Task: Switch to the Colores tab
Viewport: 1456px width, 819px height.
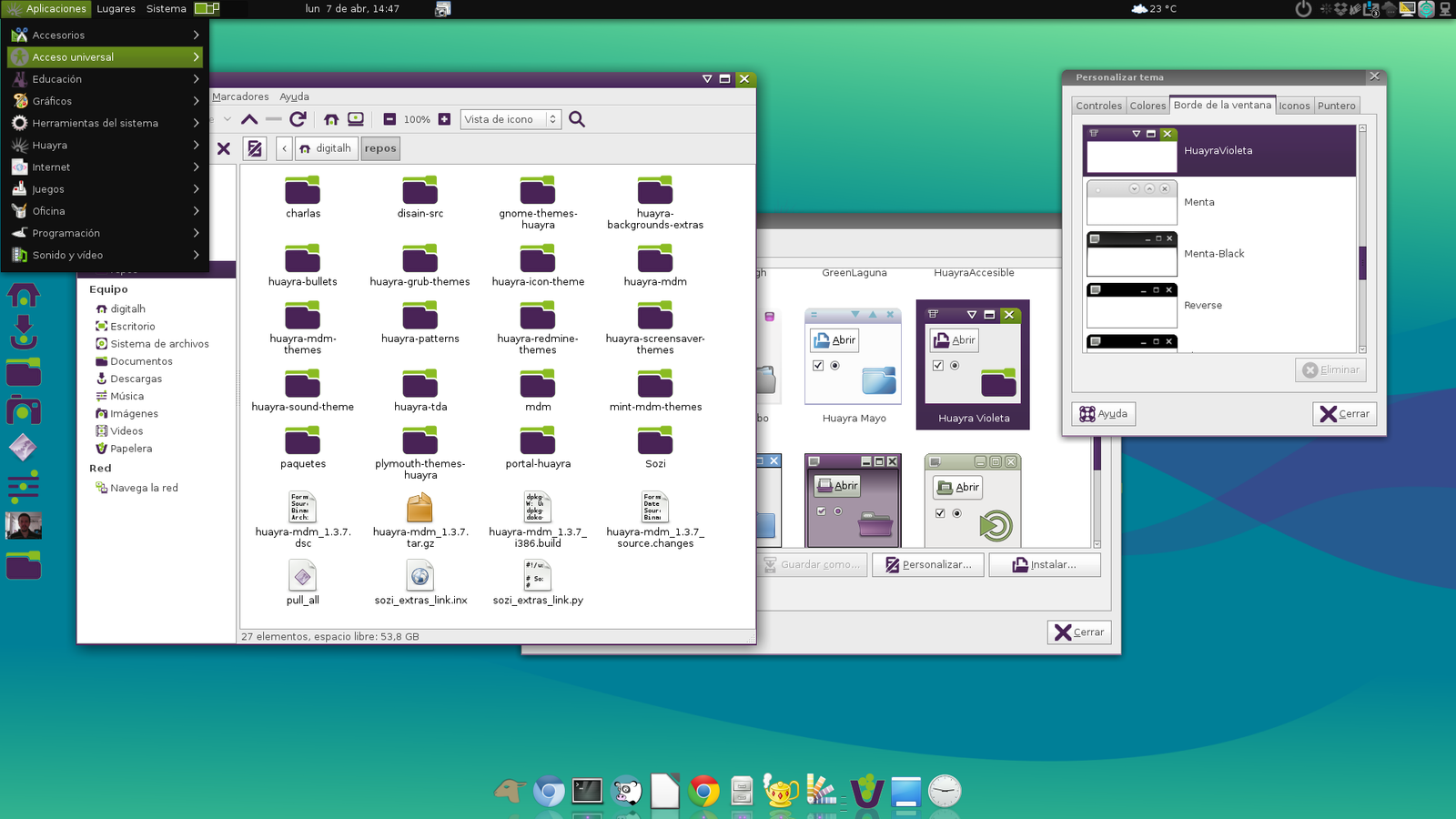Action: (x=1148, y=106)
